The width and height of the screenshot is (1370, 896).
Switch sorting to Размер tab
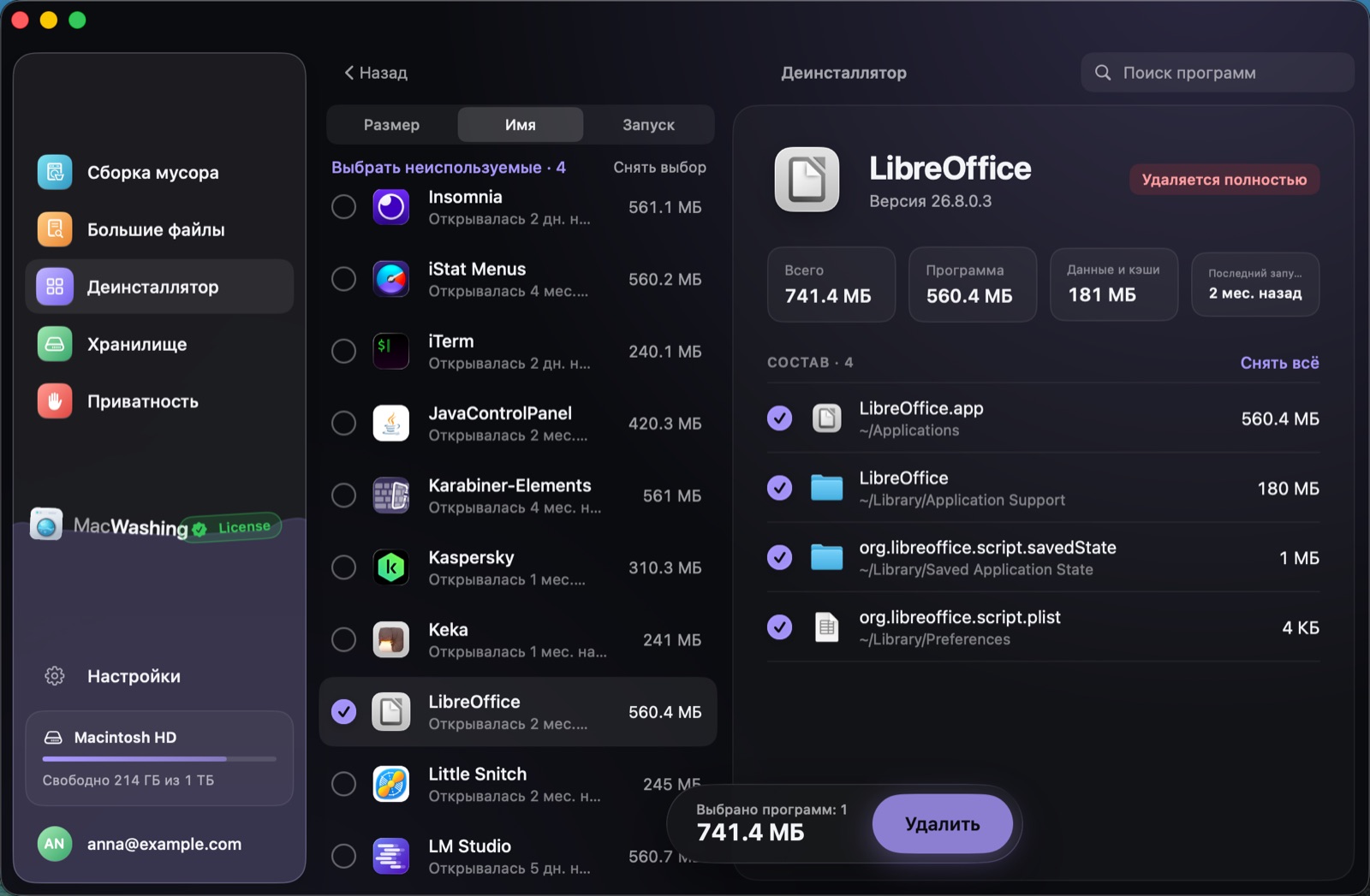click(x=391, y=125)
